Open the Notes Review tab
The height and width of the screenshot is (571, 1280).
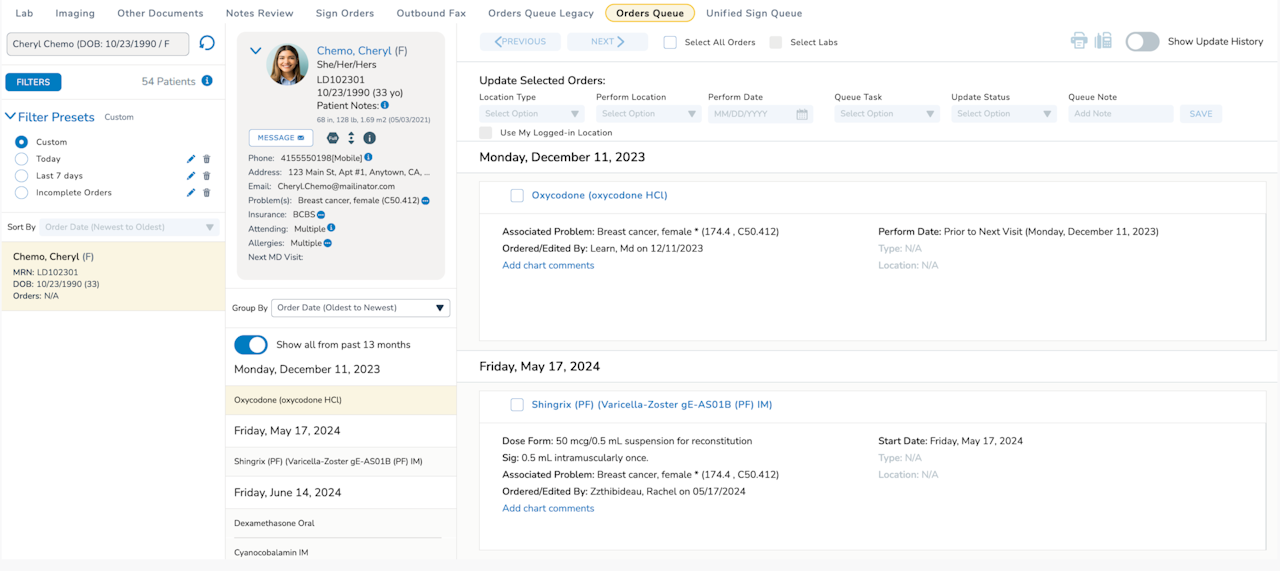tap(259, 14)
